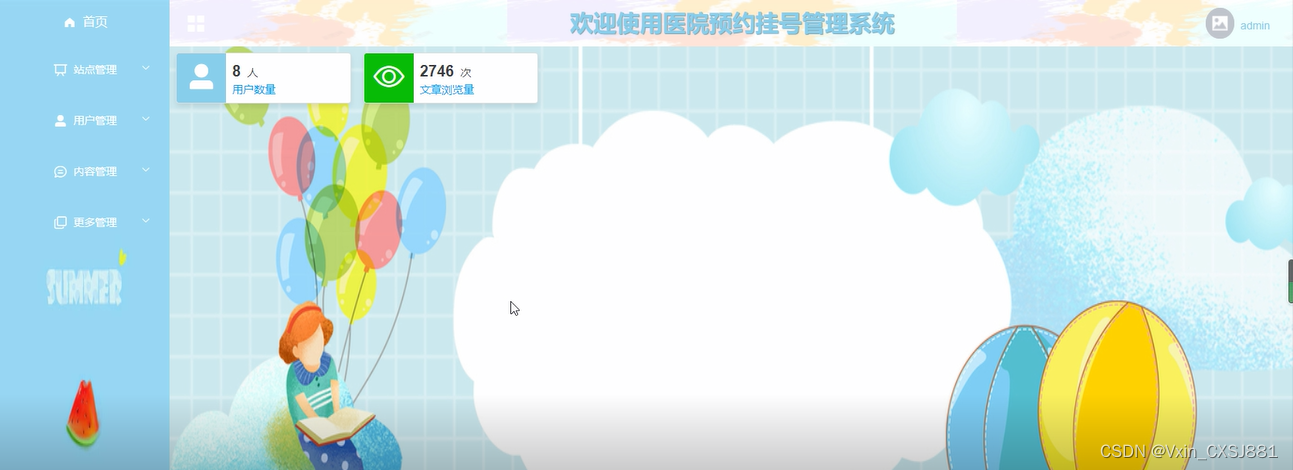Image resolution: width=1293 pixels, height=470 pixels.
Task: Click the scrollbar handle on right edge
Action: (x=1289, y=280)
